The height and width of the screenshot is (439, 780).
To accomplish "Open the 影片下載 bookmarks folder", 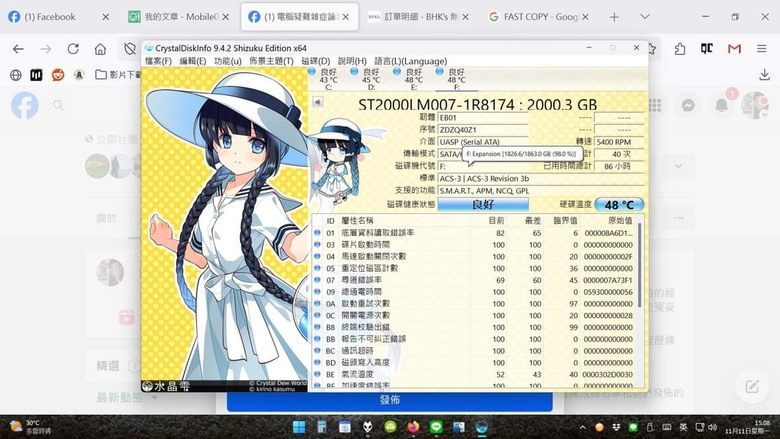I will click(118, 75).
